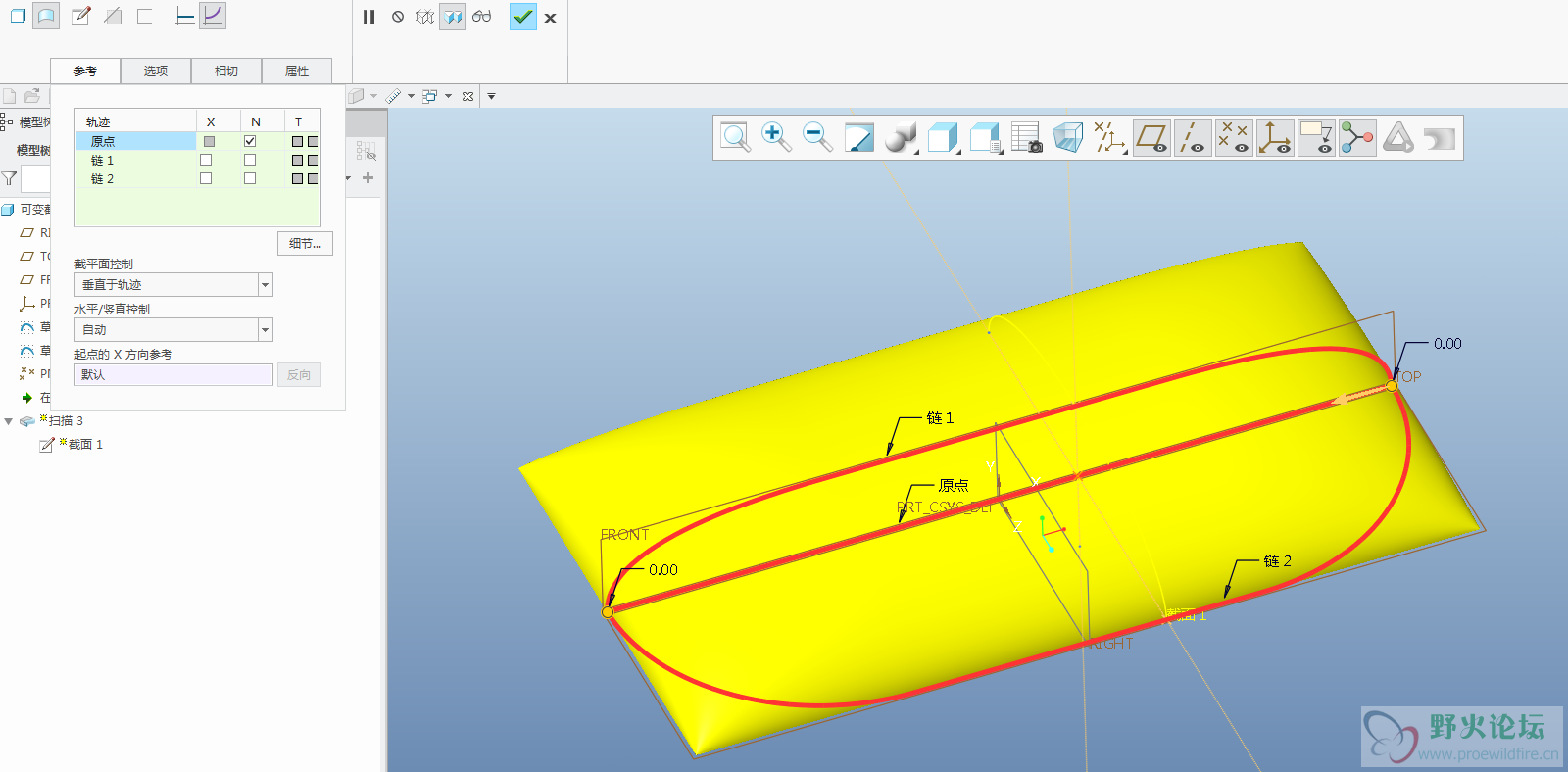1568x772 pixels.
Task: Open the measure ruler dropdown arrow
Action: 411,96
